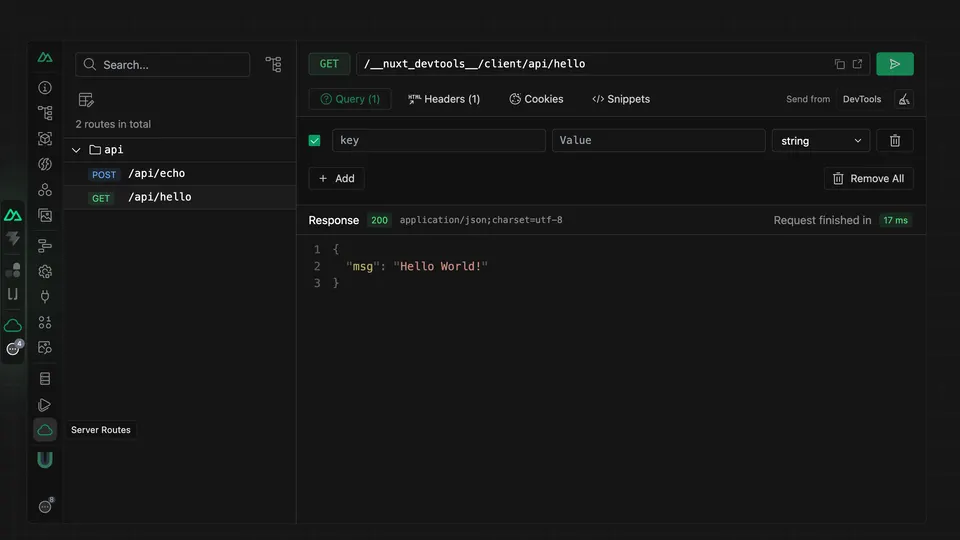Toggle the route tree view icon
Viewport: 960px width, 540px height.
point(273,64)
